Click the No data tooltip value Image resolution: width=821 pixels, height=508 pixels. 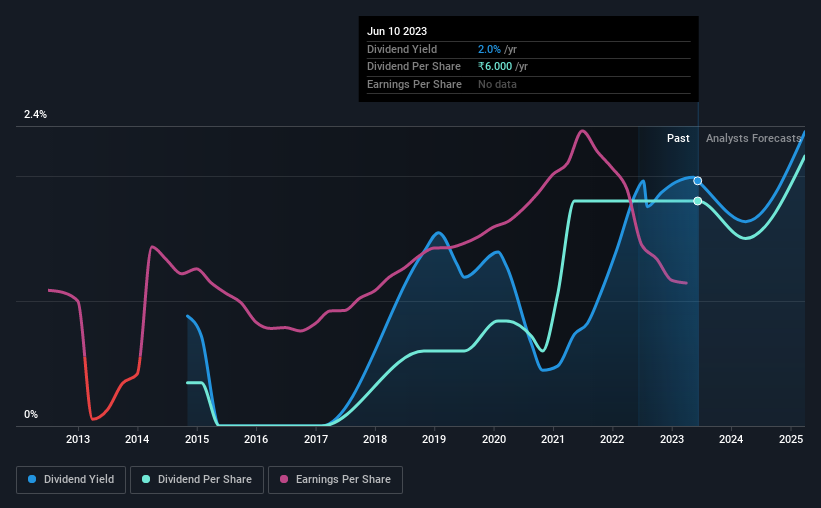pyautogui.click(x=497, y=84)
